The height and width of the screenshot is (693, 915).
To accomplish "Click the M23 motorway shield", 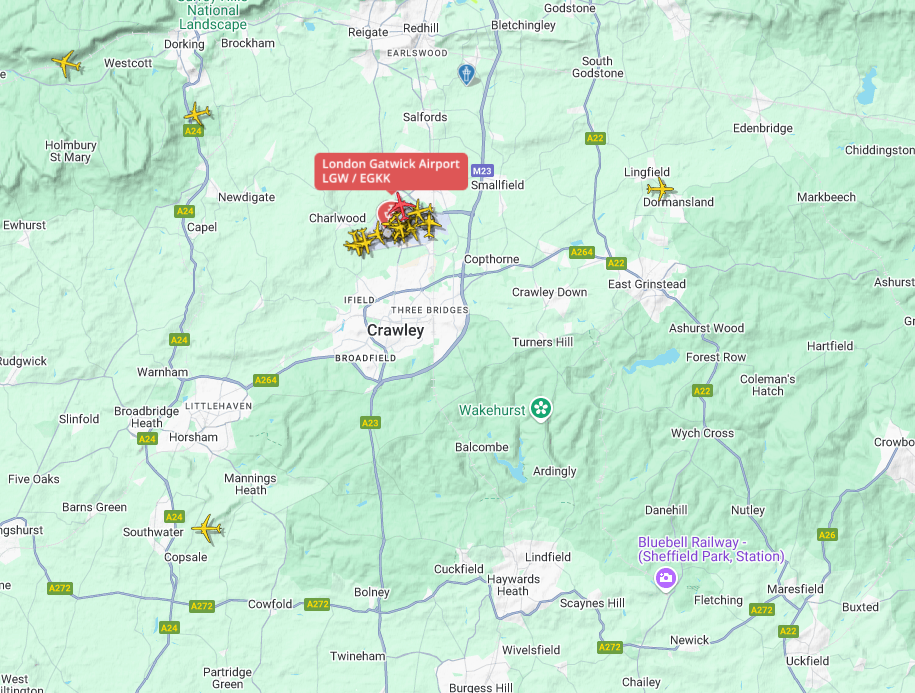I will click(482, 171).
